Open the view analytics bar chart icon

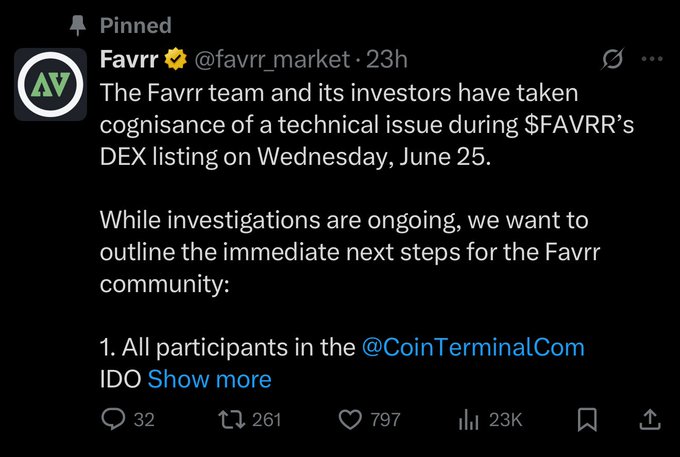[x=468, y=420]
